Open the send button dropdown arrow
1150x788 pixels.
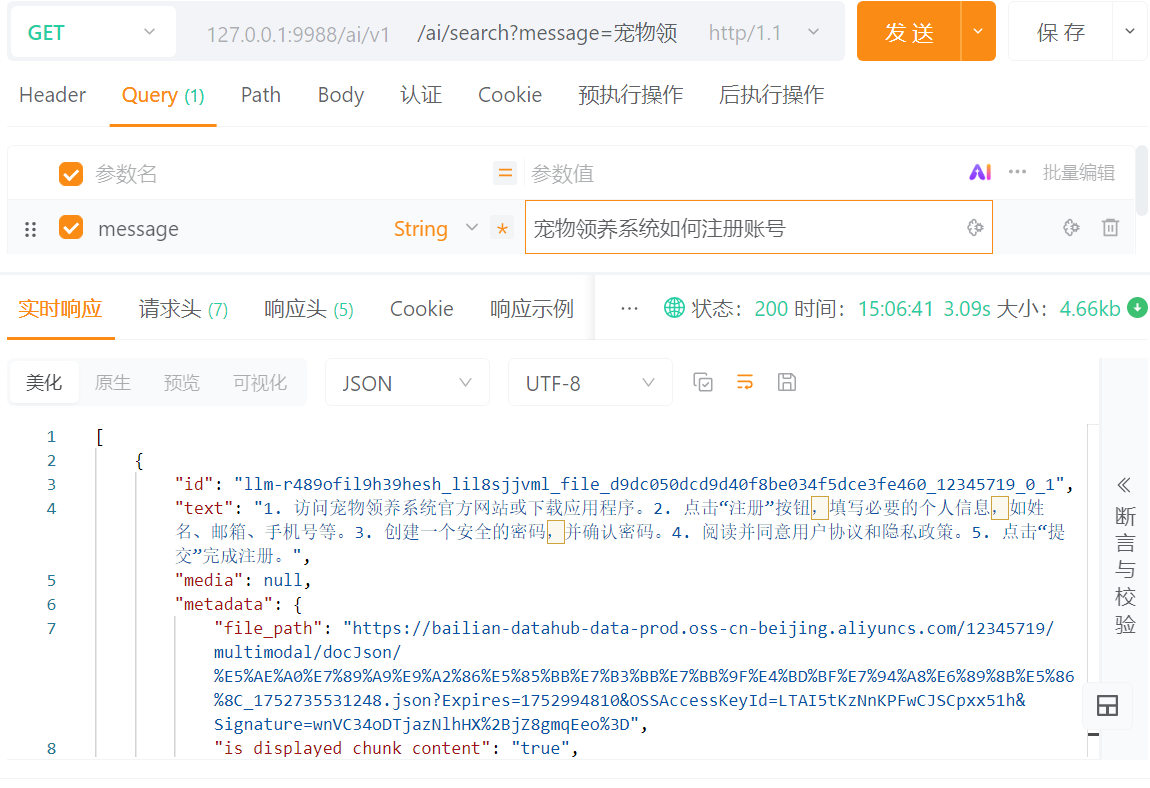click(x=978, y=32)
